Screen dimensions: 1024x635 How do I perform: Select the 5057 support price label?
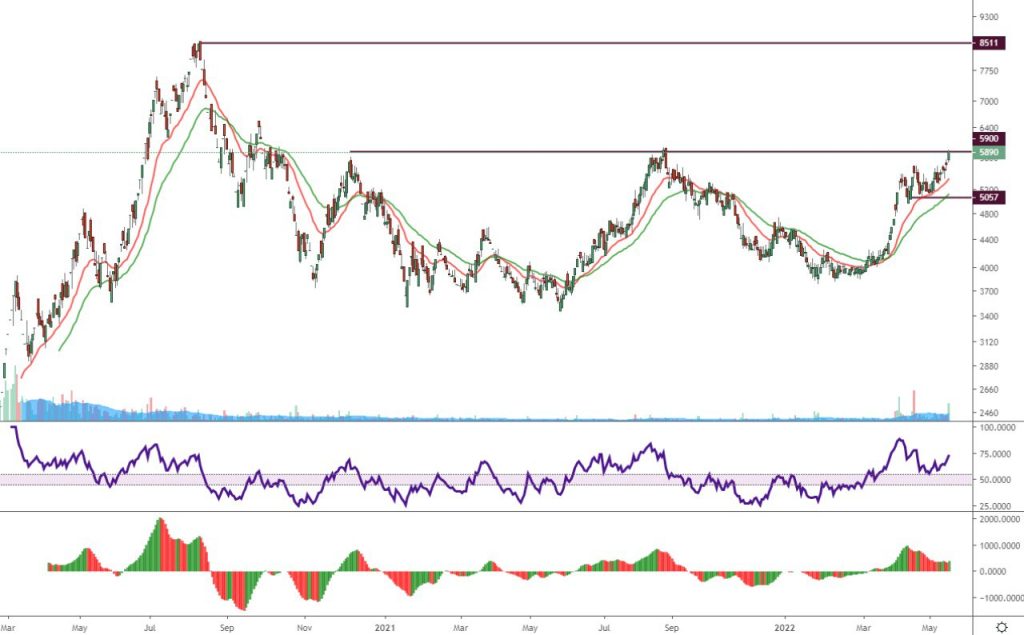tap(989, 198)
